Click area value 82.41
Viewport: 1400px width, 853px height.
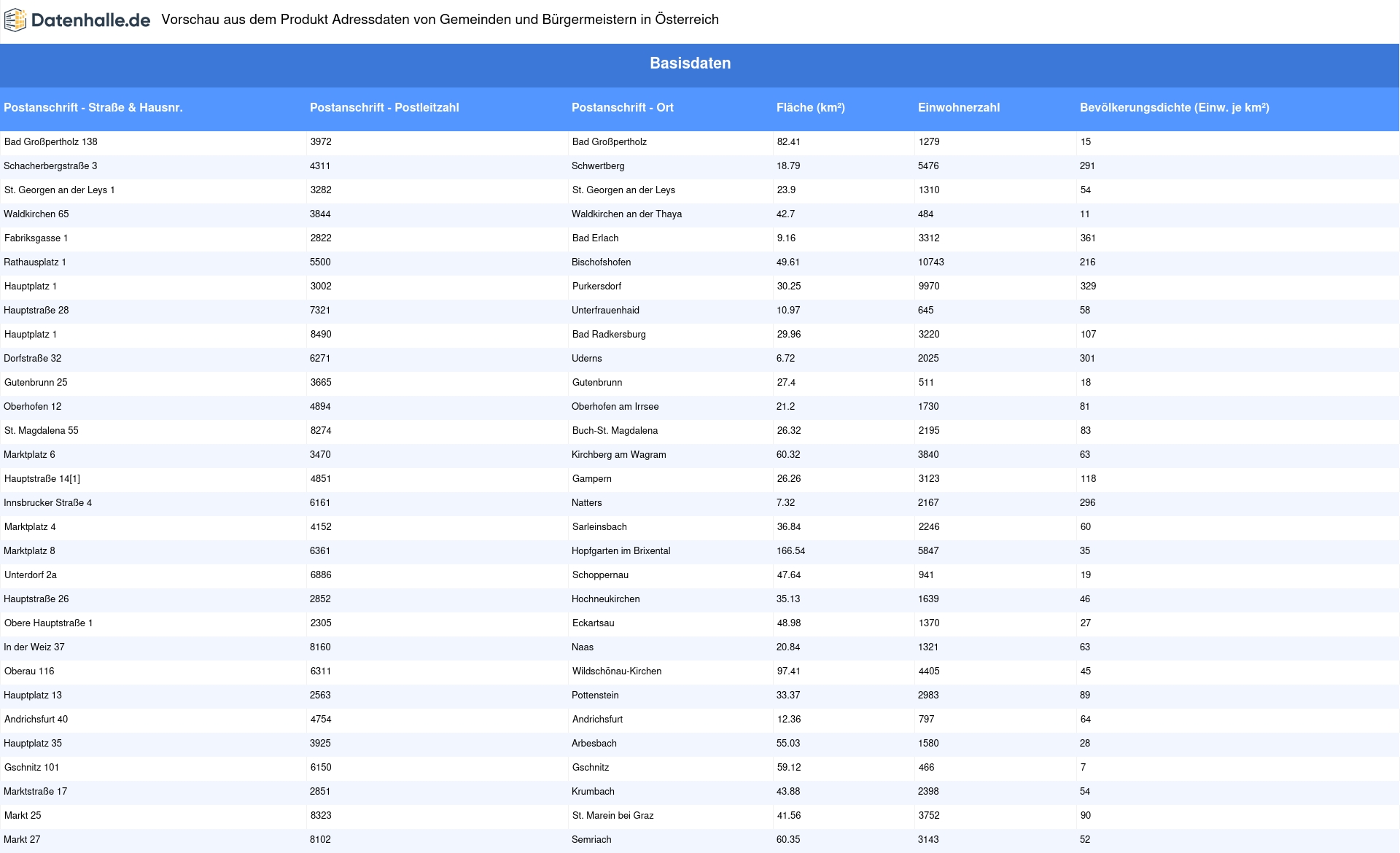[788, 142]
